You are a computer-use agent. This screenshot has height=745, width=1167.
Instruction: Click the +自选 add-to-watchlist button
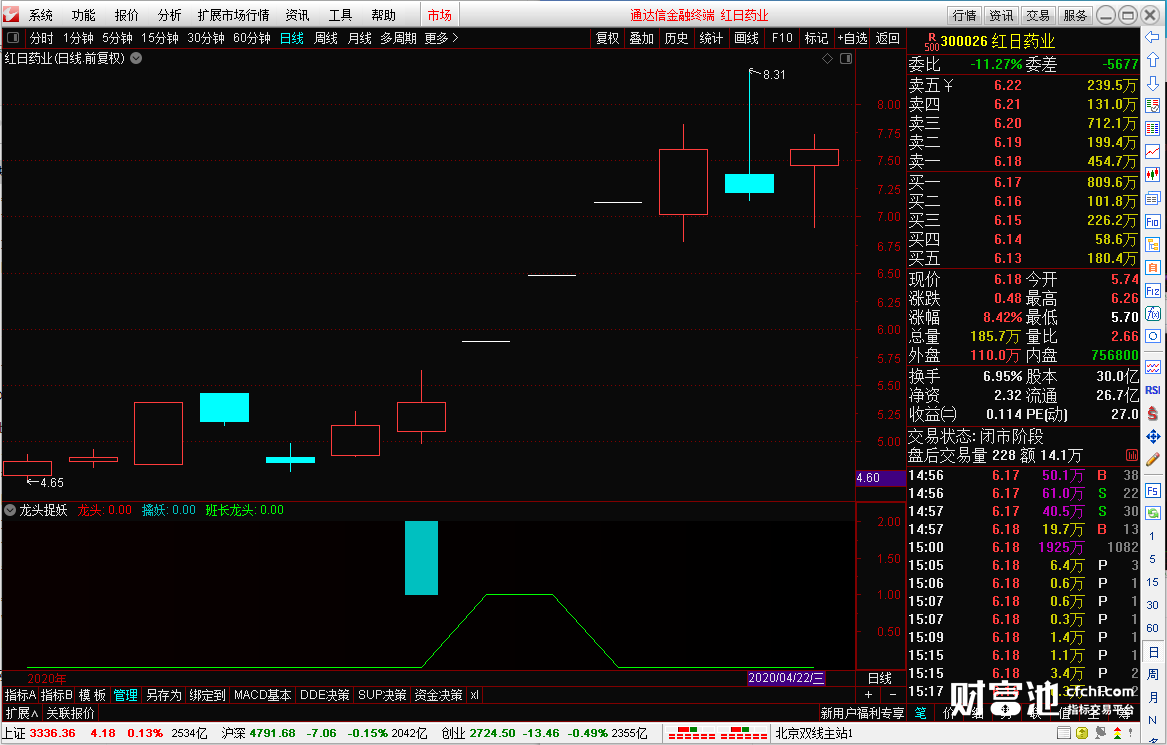(x=852, y=38)
